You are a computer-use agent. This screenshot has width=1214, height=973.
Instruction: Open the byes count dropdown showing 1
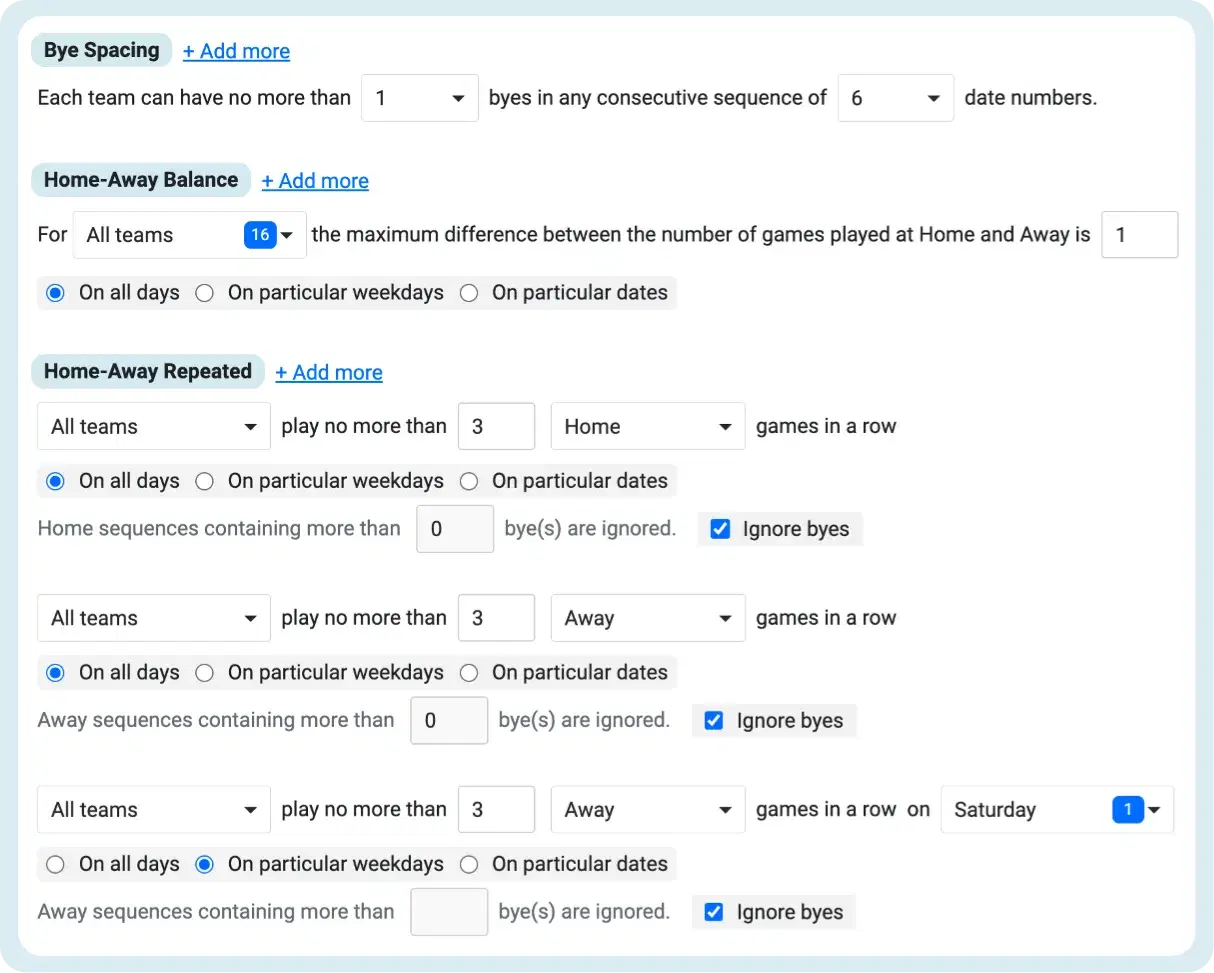(420, 98)
